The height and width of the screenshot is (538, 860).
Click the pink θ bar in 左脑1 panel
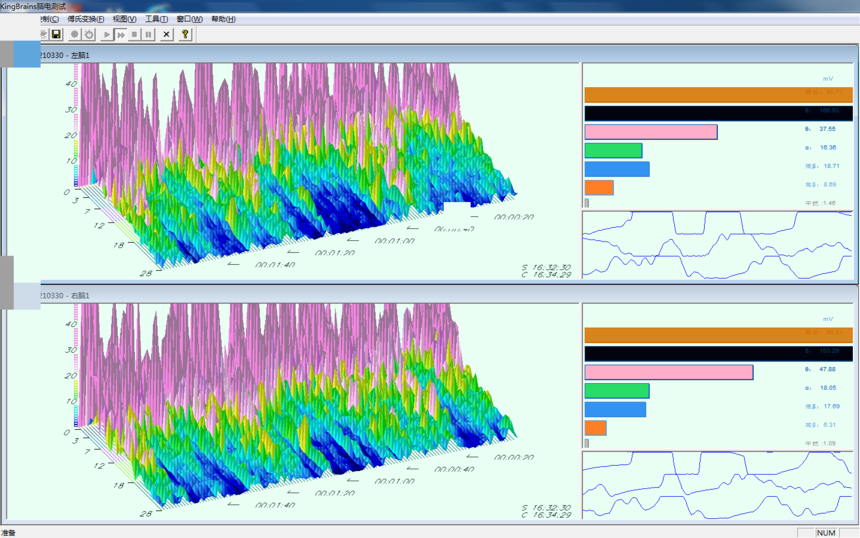click(651, 132)
